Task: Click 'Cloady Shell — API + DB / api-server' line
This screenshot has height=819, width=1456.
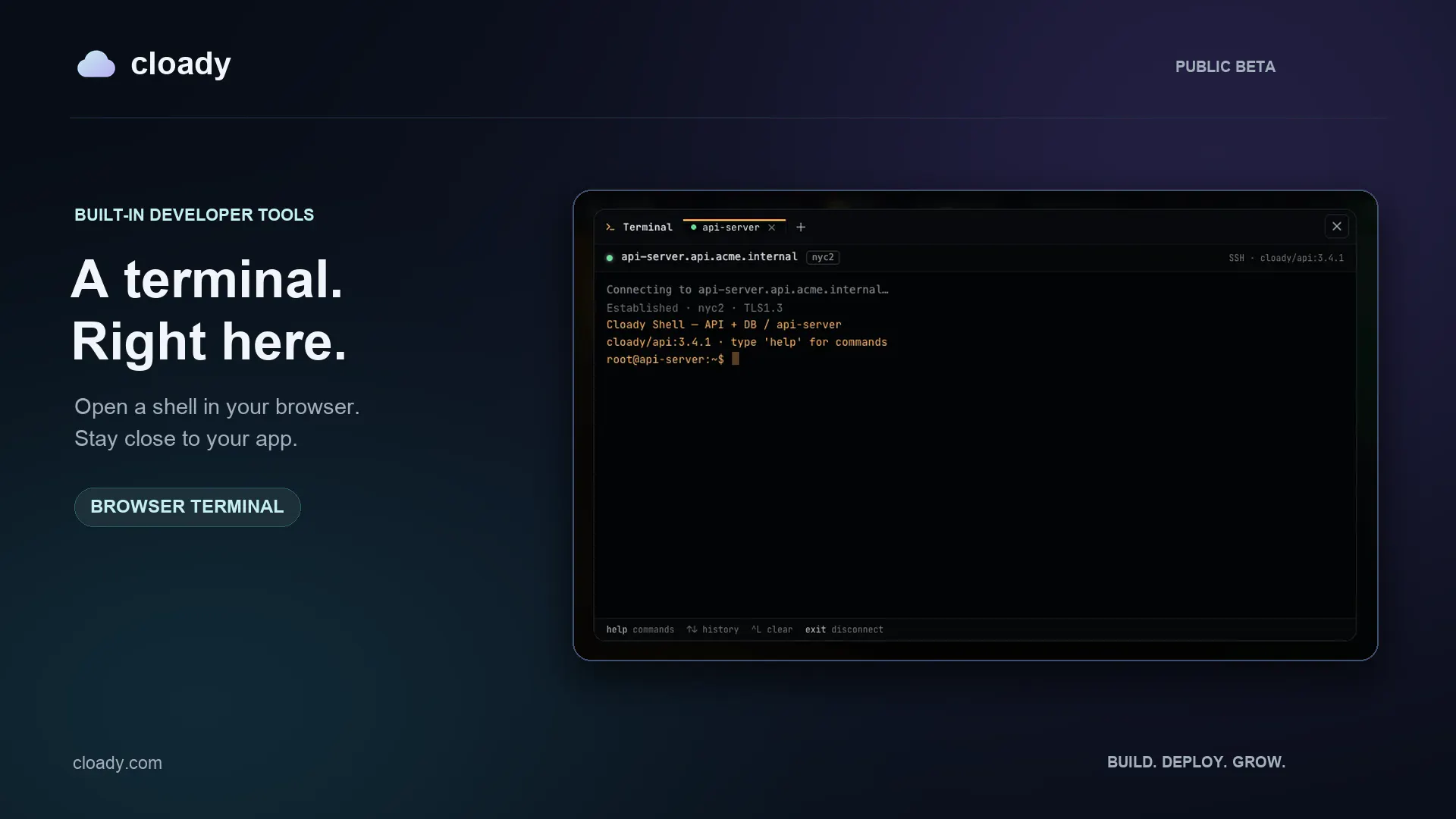Action: (723, 325)
